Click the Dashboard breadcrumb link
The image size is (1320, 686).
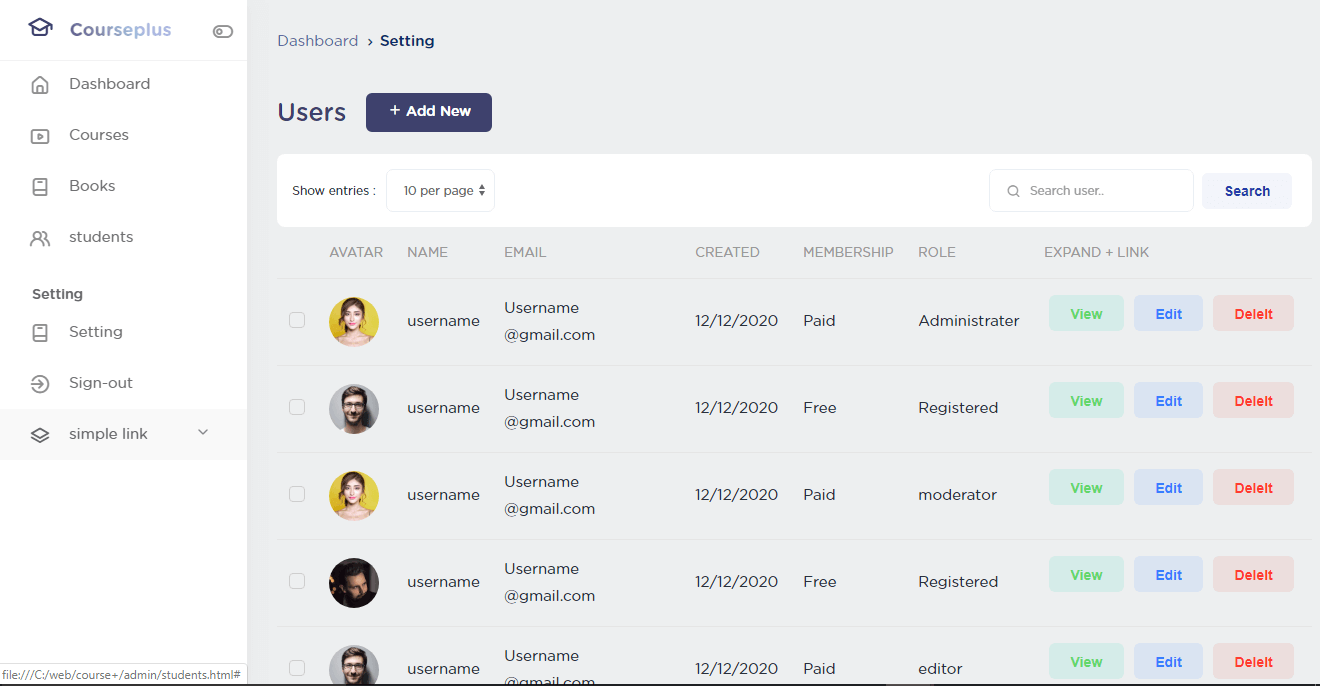point(317,41)
